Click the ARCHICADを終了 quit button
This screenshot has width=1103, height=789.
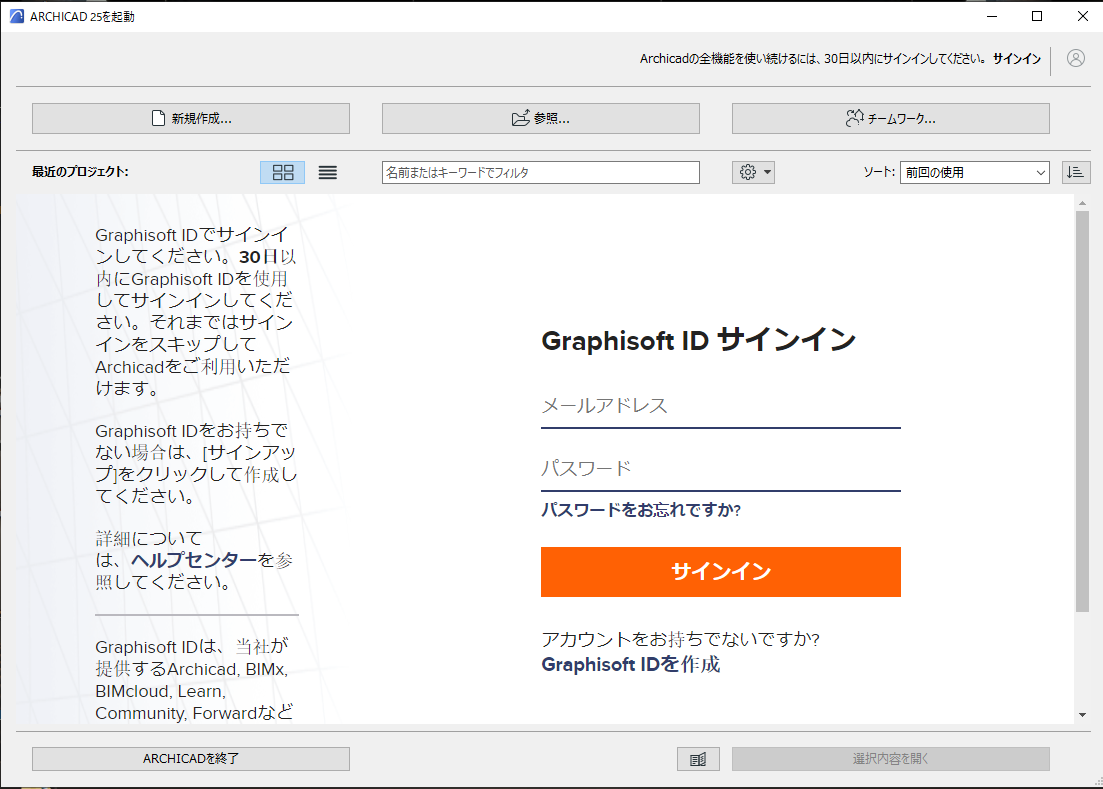[191, 759]
